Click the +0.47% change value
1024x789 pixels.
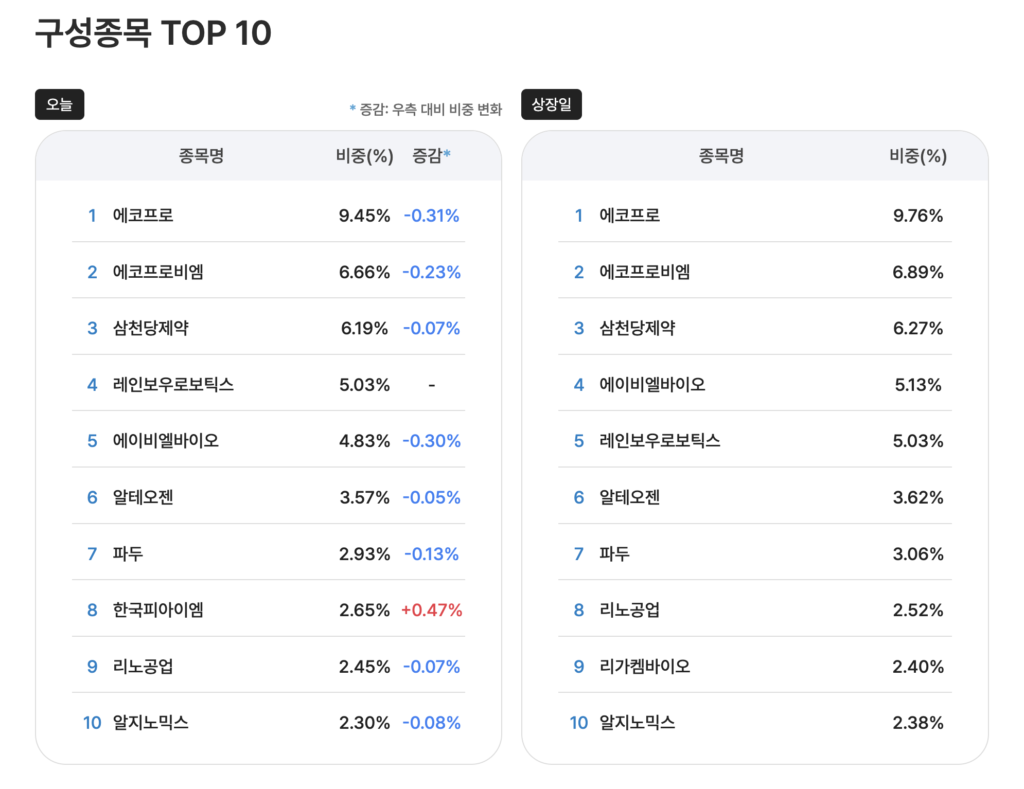[x=432, y=609]
